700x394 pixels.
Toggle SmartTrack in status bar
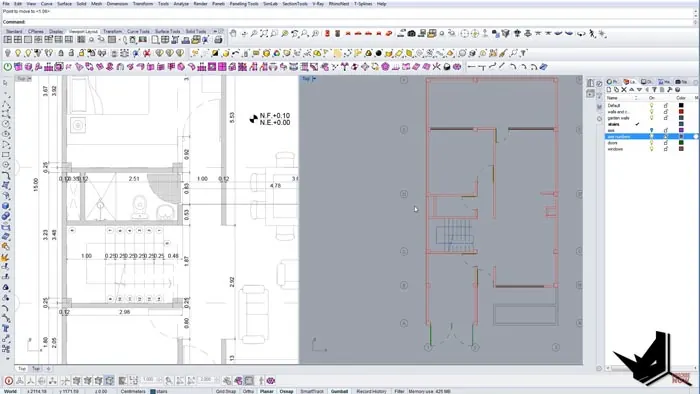click(312, 391)
